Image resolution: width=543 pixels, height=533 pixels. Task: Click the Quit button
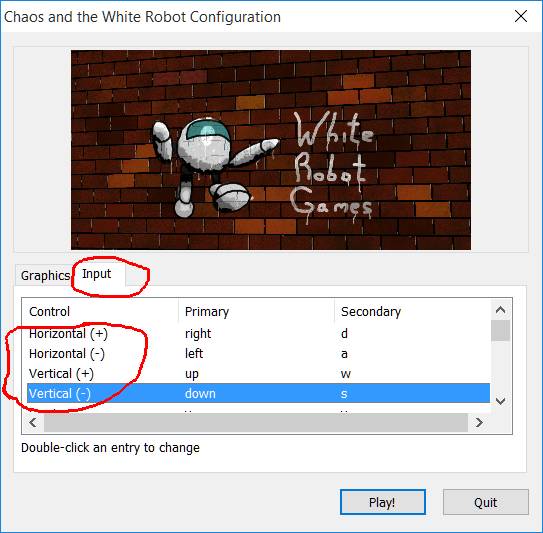(x=486, y=502)
